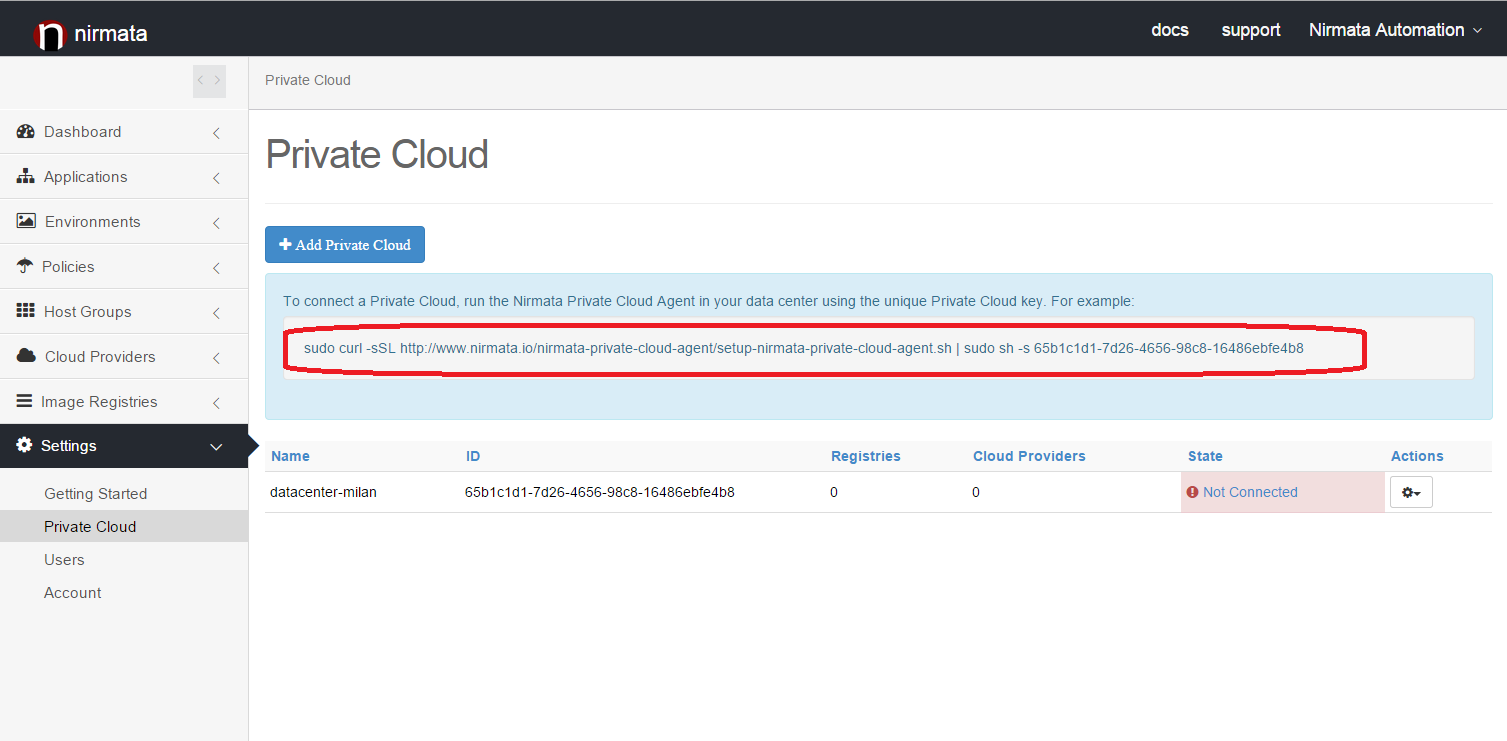
Task: Click the Dashboard gauge icon
Action: [26, 131]
